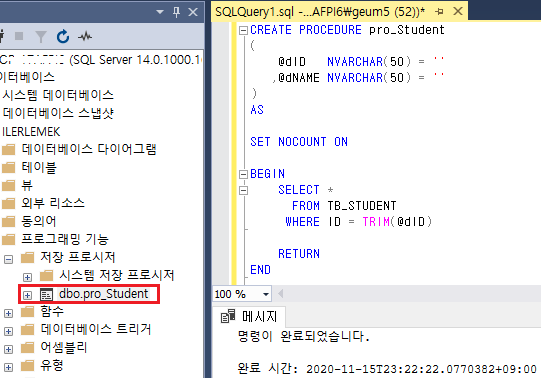Open the 100 % zoom dropdown
This screenshot has width=541, height=378.
(266, 294)
